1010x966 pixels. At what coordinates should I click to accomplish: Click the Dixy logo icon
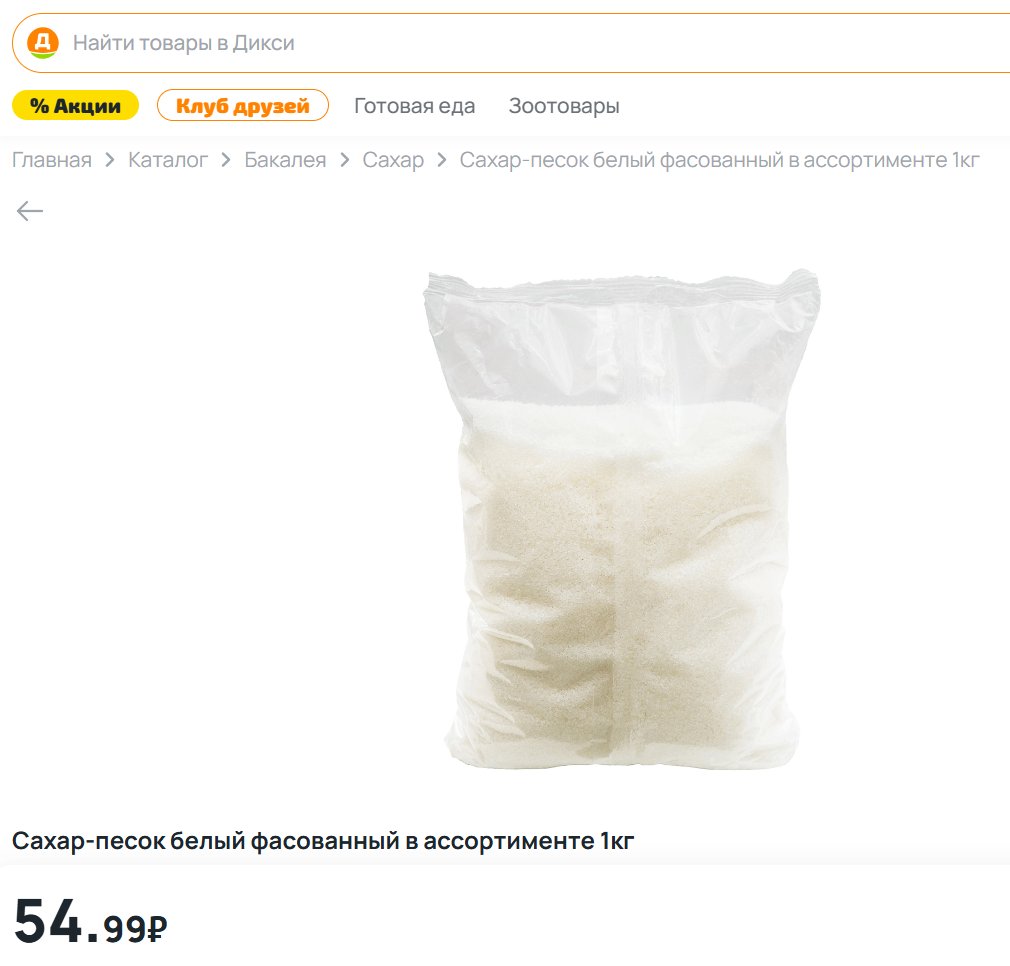42,43
